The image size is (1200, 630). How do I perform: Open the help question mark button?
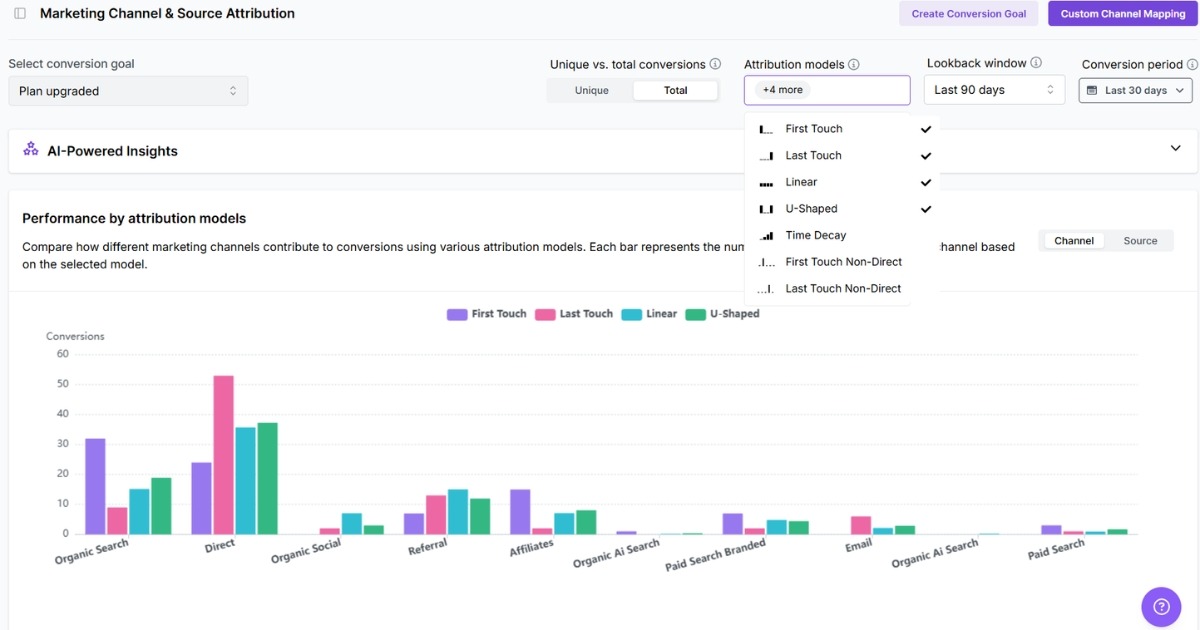coord(1161,607)
